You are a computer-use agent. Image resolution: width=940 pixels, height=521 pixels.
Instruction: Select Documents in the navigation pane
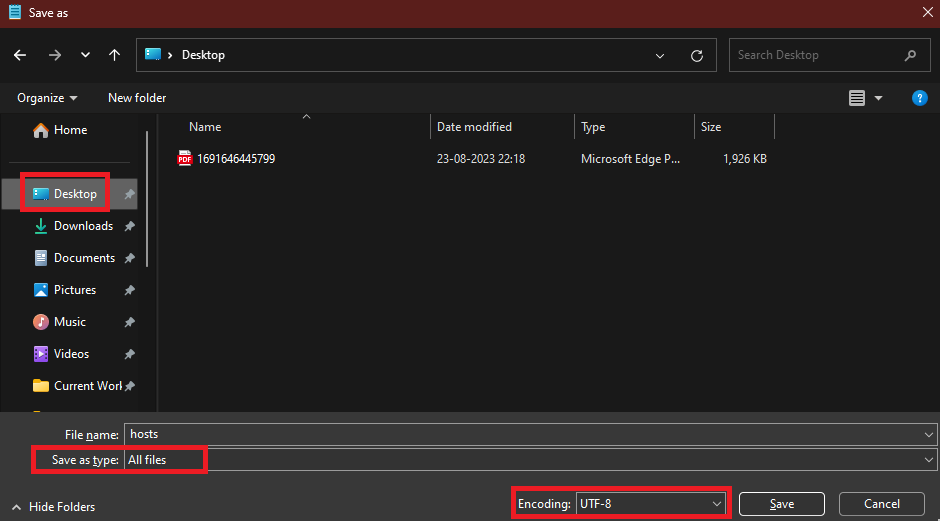[x=84, y=258]
